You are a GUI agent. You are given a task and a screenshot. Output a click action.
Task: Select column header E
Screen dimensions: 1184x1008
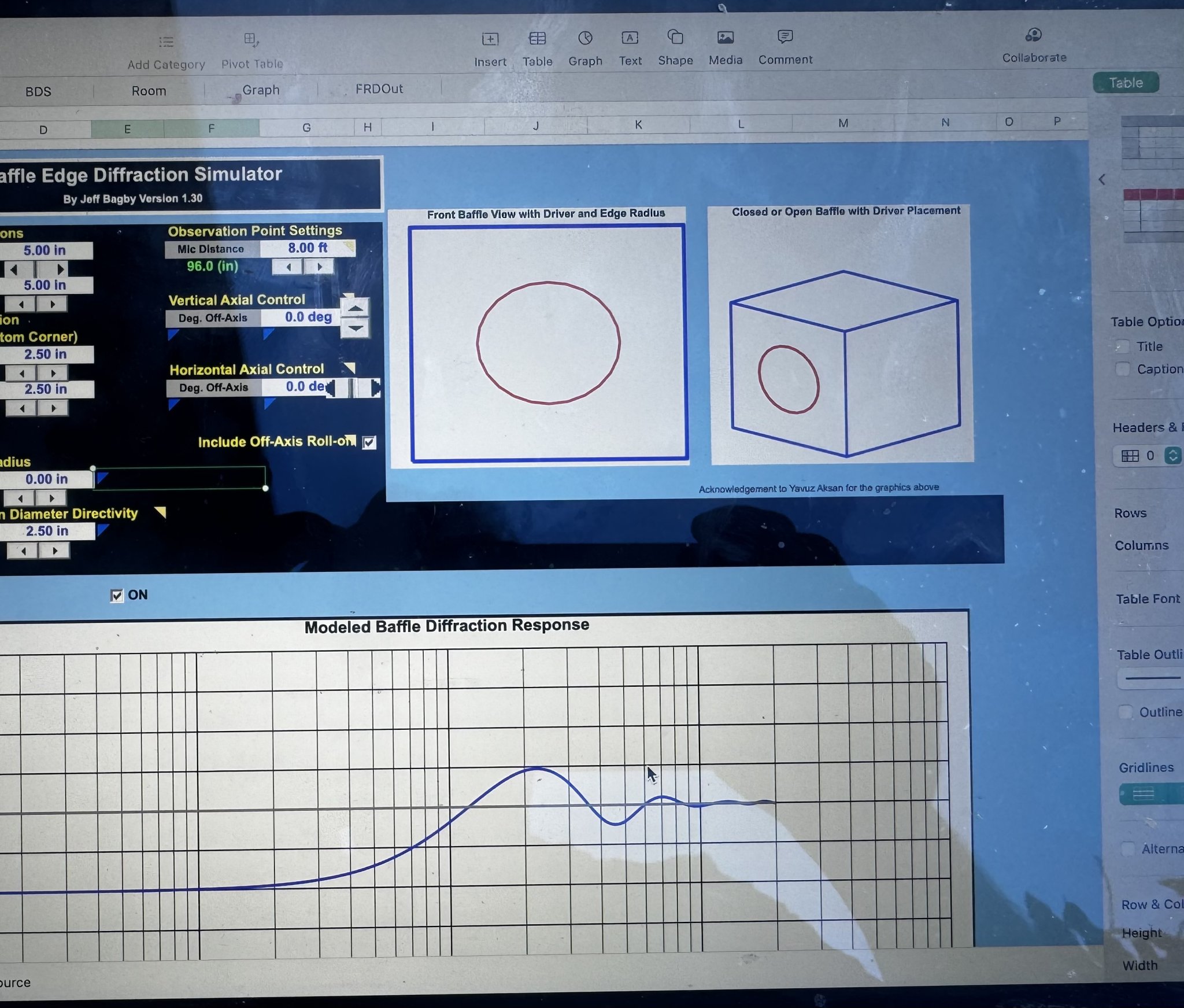(127, 129)
